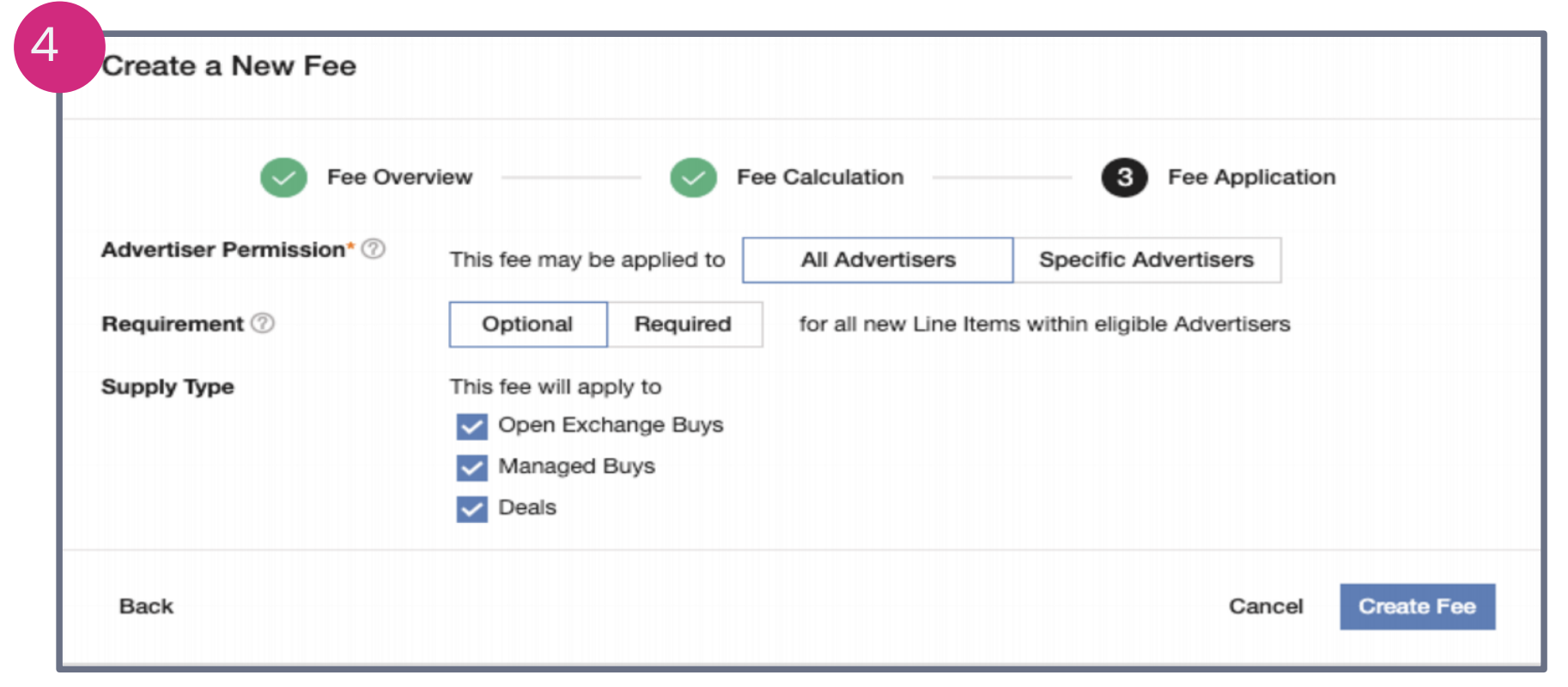
Task: Uncheck the Deals checkbox
Action: pyautogui.click(x=471, y=508)
